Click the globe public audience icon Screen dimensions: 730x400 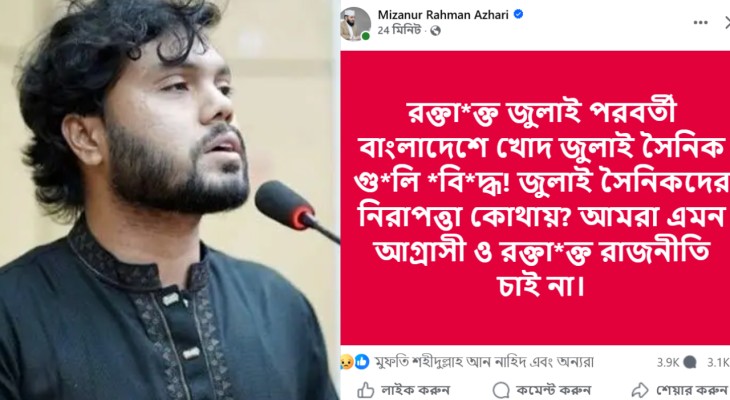coord(435,31)
